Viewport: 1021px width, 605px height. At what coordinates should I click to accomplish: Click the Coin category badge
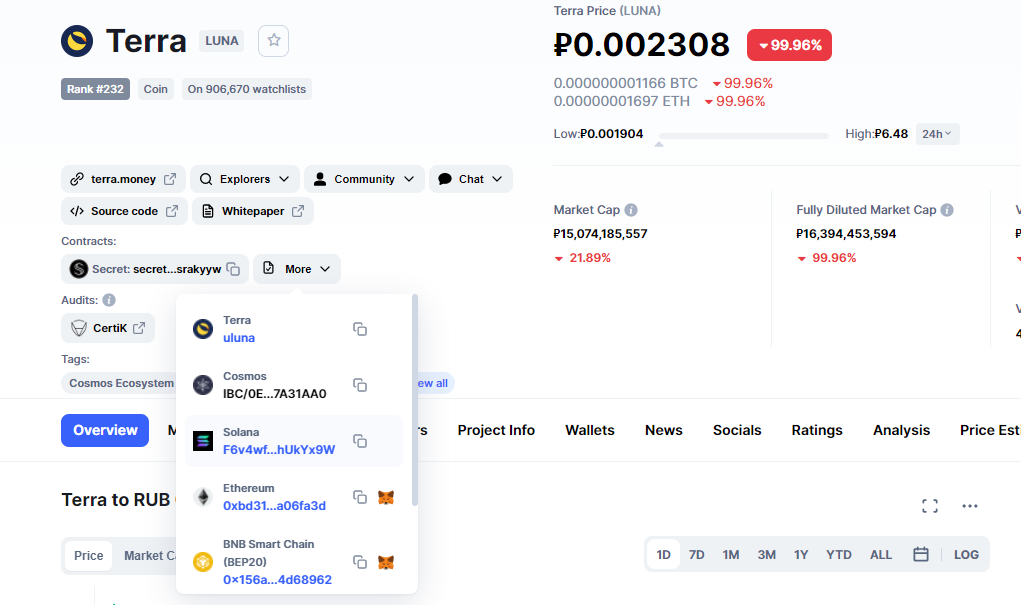coord(156,89)
